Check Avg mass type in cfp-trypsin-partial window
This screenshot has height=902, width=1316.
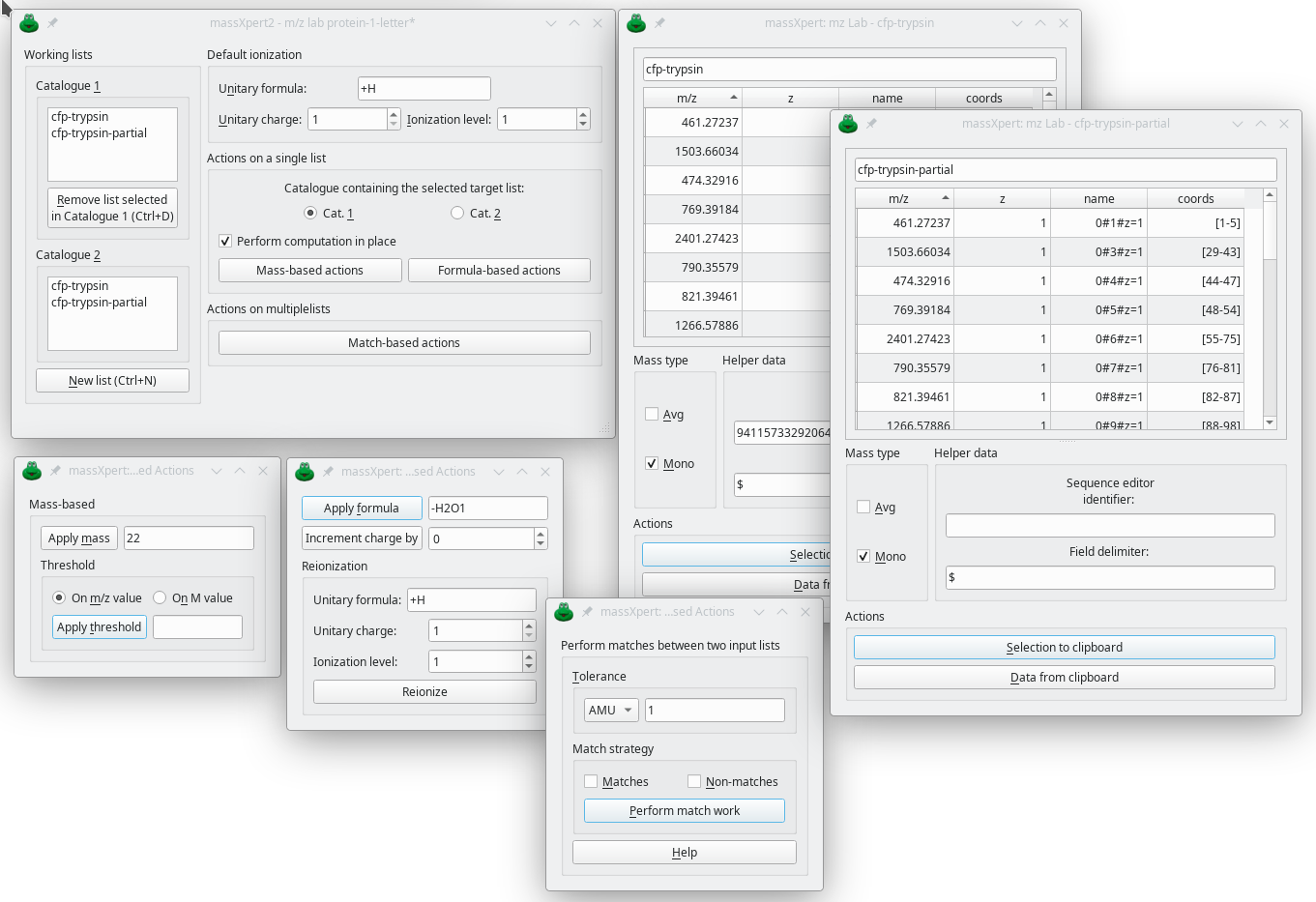click(863, 507)
